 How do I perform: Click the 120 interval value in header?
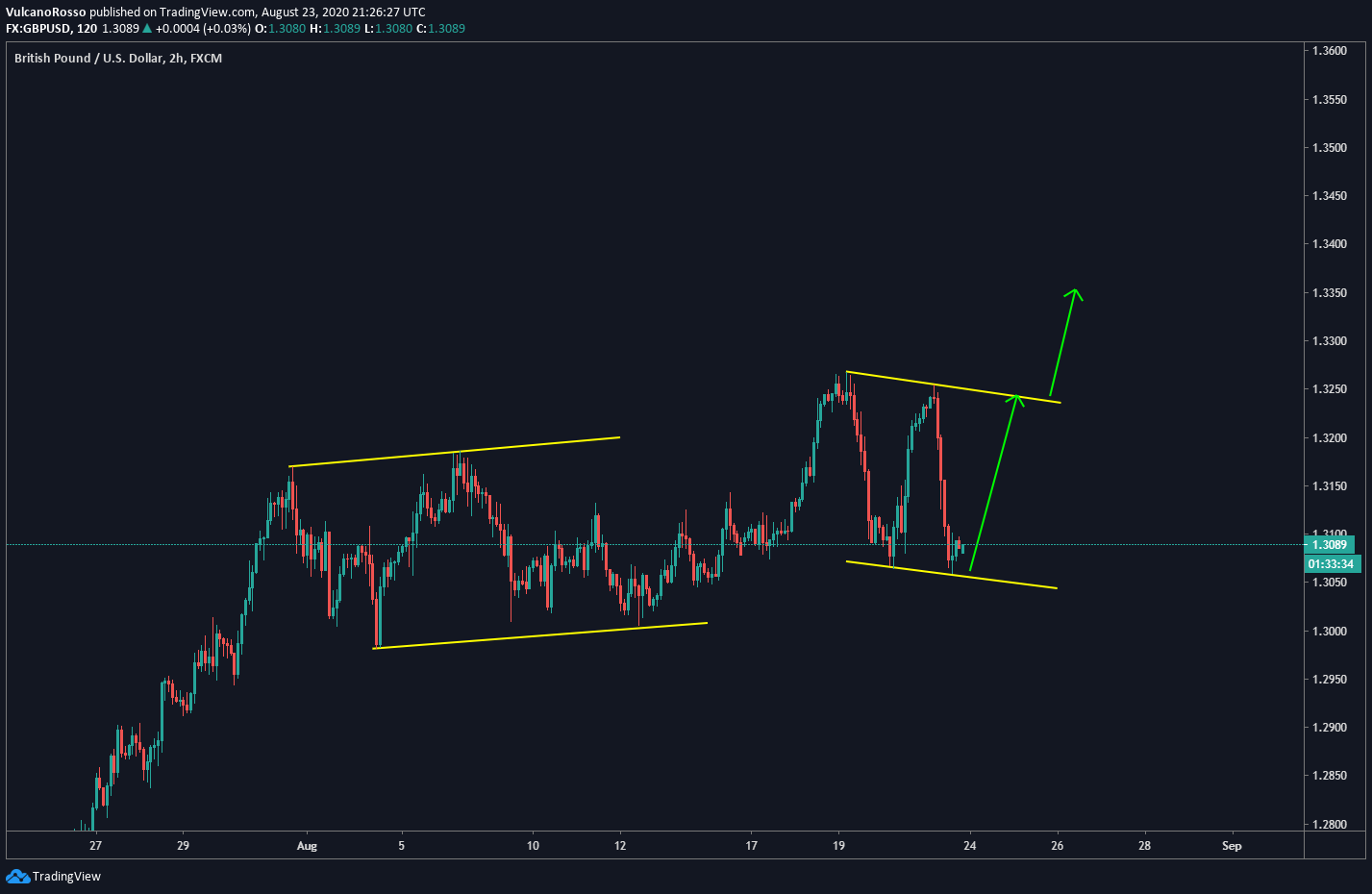87,29
